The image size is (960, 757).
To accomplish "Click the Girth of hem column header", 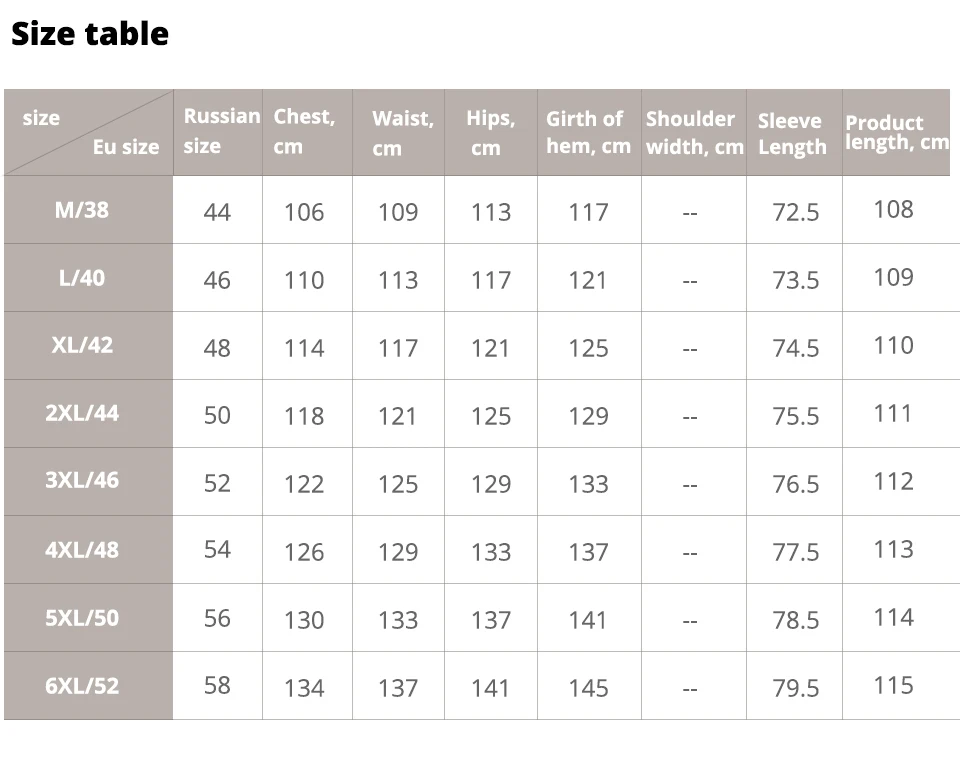I will click(588, 132).
